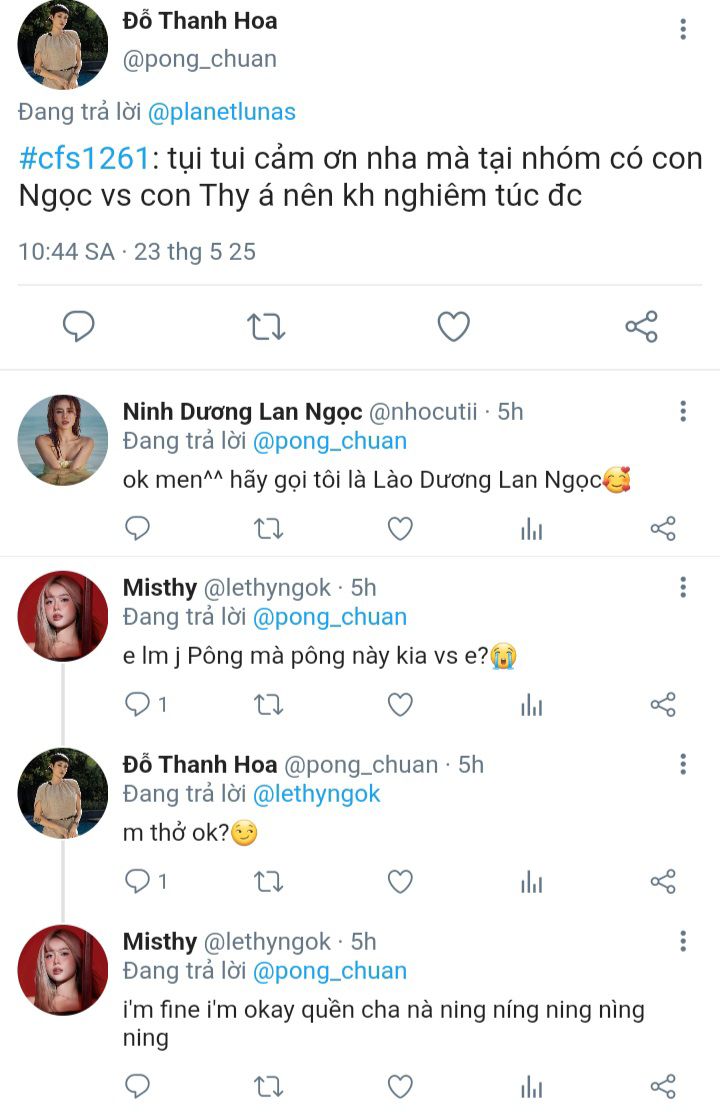
Task: Like the main #cfs1261 tweet
Action: pos(454,326)
